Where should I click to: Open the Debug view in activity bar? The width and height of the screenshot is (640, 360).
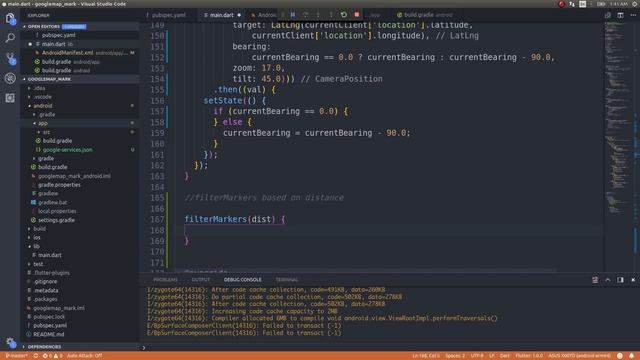(x=10, y=78)
